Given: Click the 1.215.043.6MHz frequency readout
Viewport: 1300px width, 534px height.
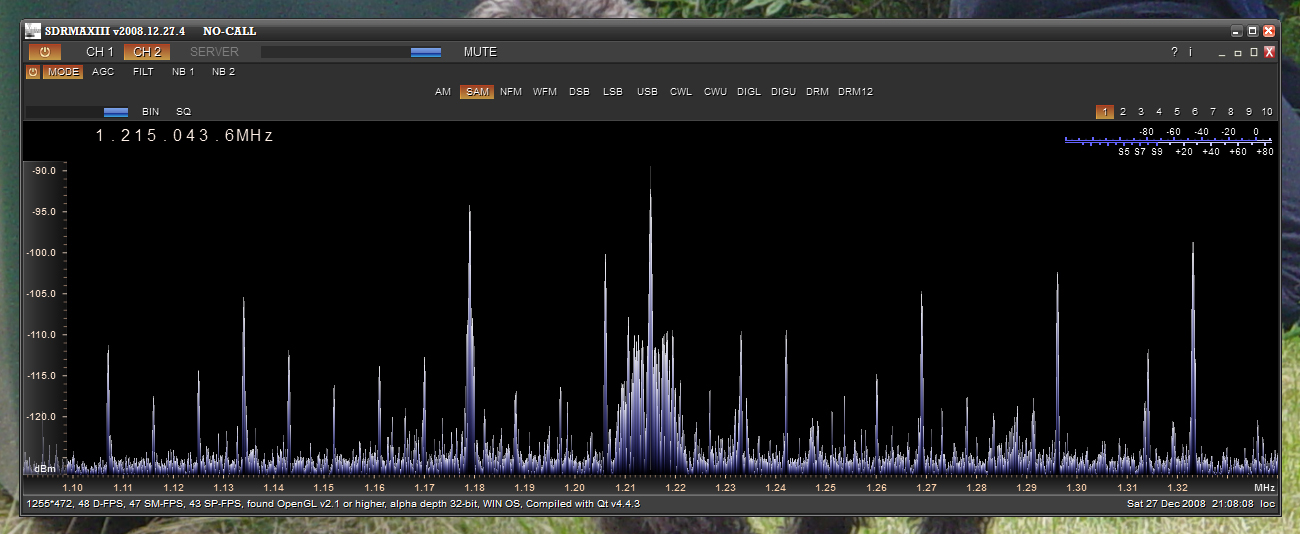Looking at the screenshot, I should [x=184, y=136].
